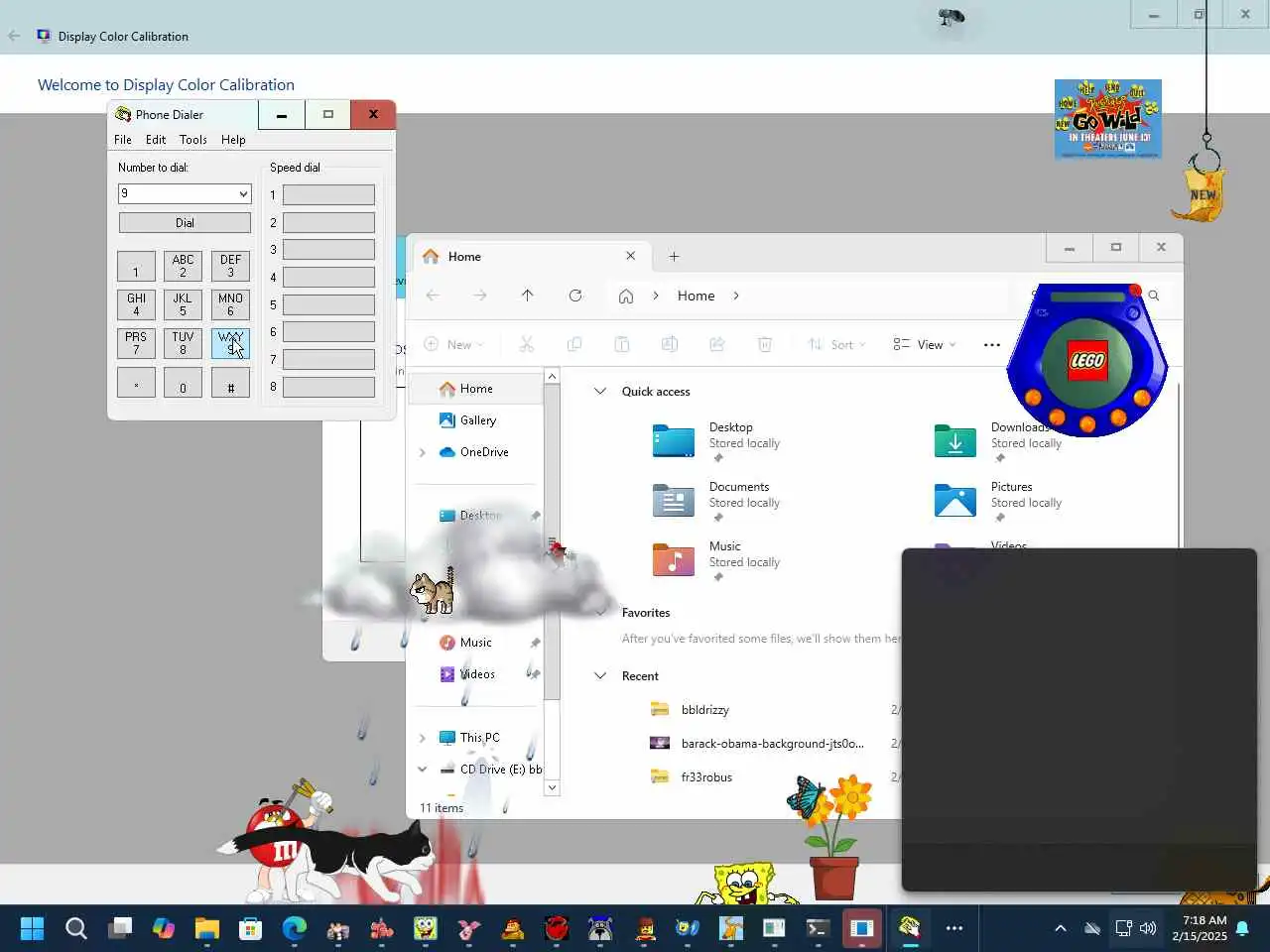Select Gallery in Explorer sidebar

pyautogui.click(x=477, y=420)
